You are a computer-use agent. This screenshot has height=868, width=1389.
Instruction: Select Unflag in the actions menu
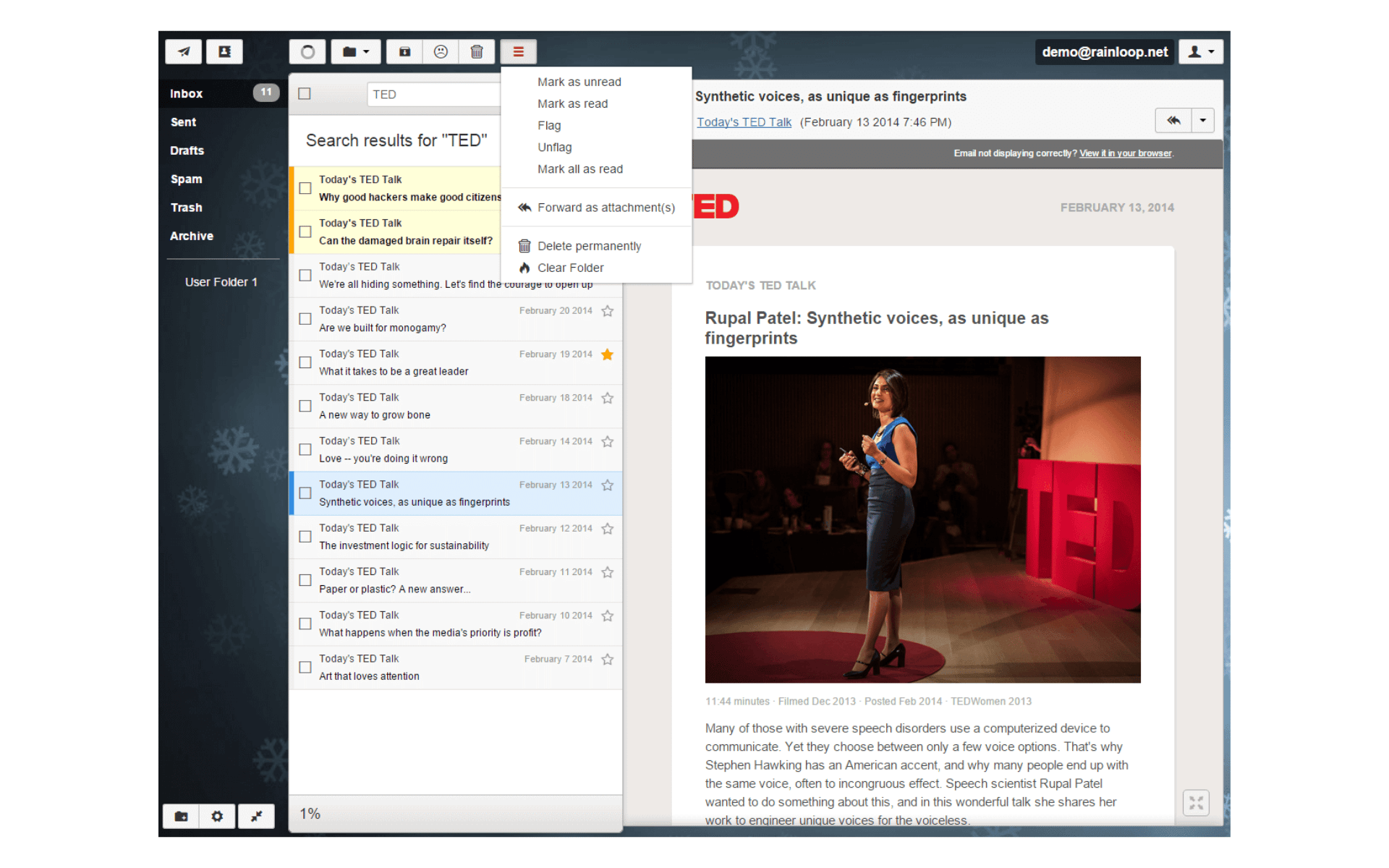pyautogui.click(x=555, y=147)
